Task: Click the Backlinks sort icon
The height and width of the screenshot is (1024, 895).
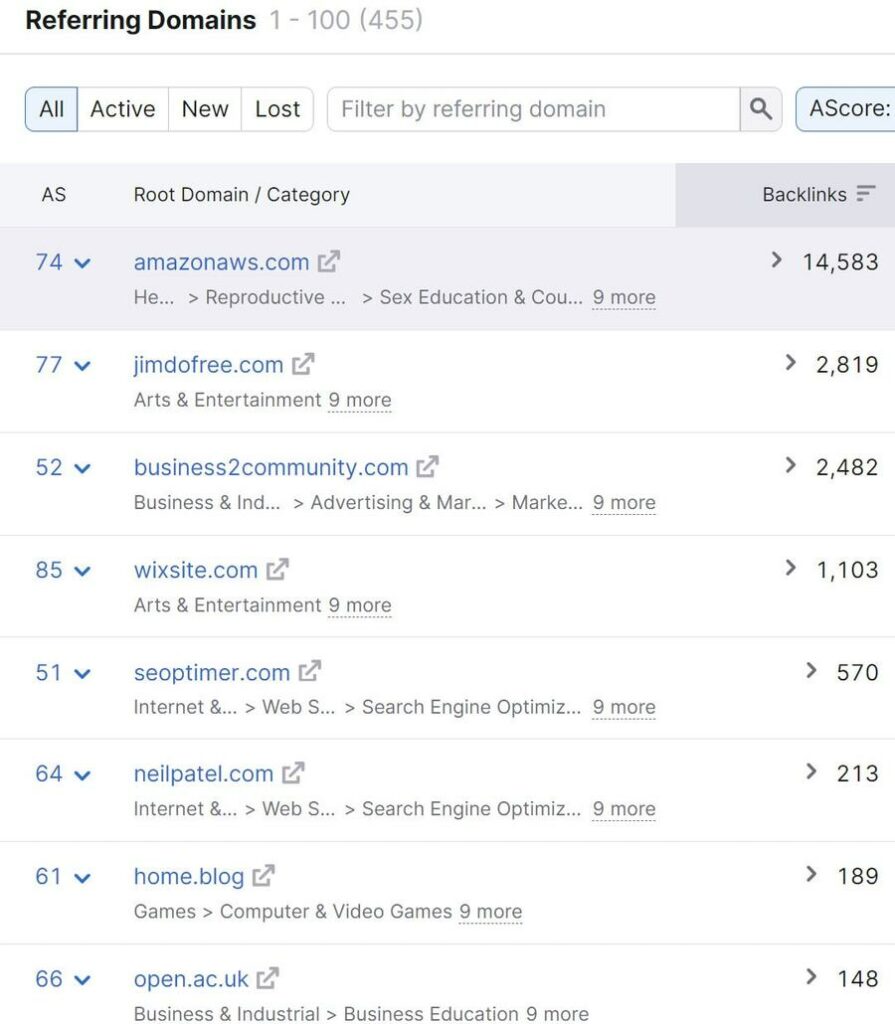Action: (x=866, y=194)
